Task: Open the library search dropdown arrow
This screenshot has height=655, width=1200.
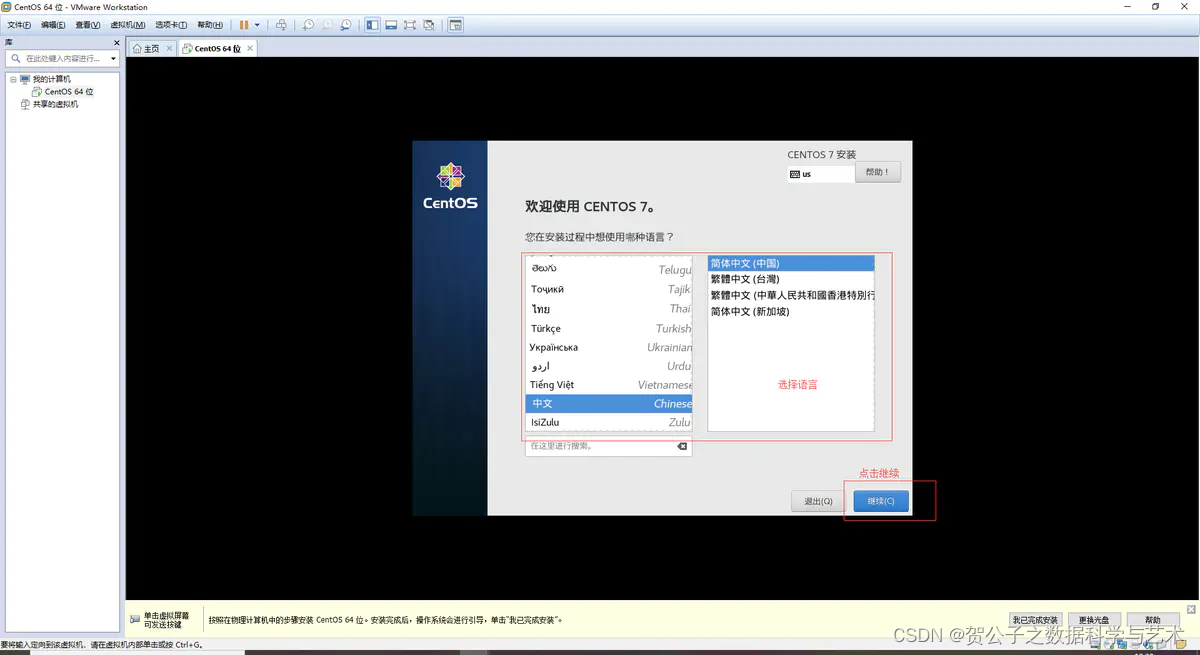Action: (114, 59)
